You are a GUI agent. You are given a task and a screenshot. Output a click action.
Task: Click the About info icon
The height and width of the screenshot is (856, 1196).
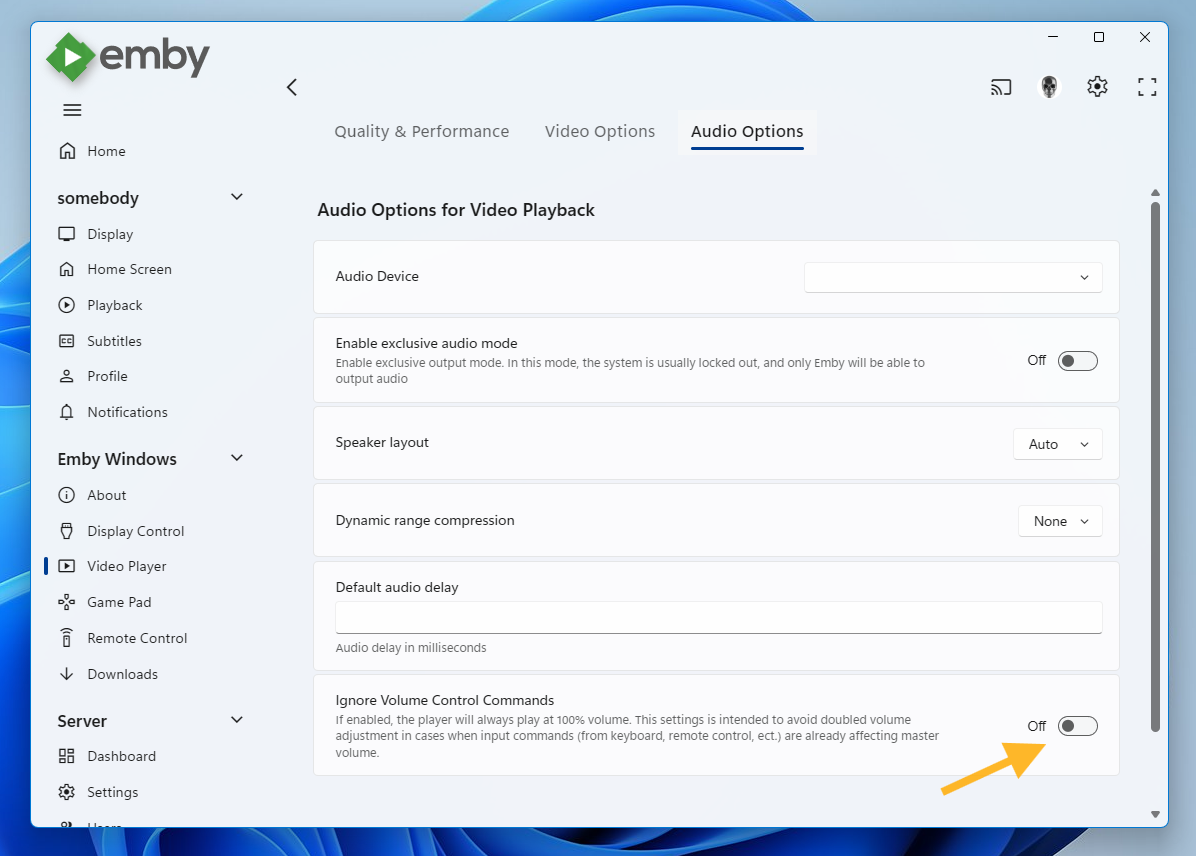67,495
